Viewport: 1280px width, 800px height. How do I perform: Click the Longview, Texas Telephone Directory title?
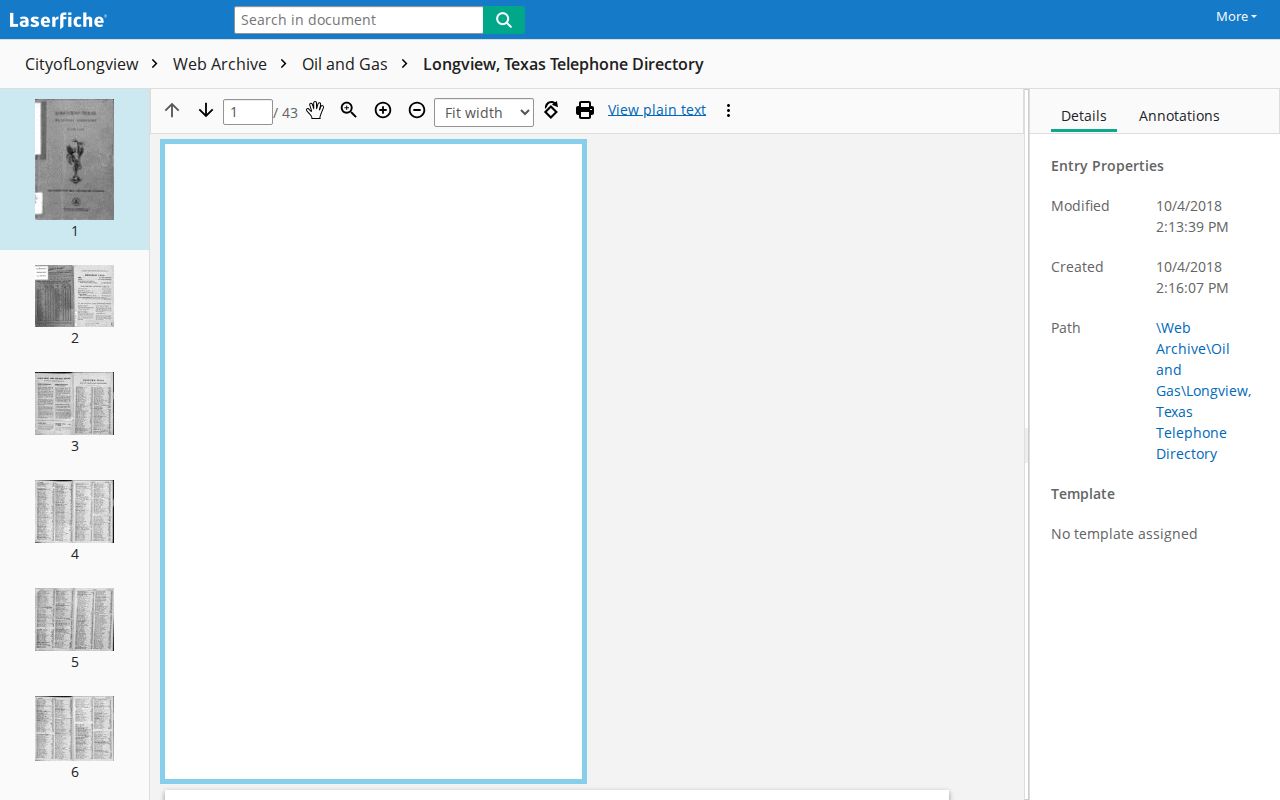(x=563, y=64)
